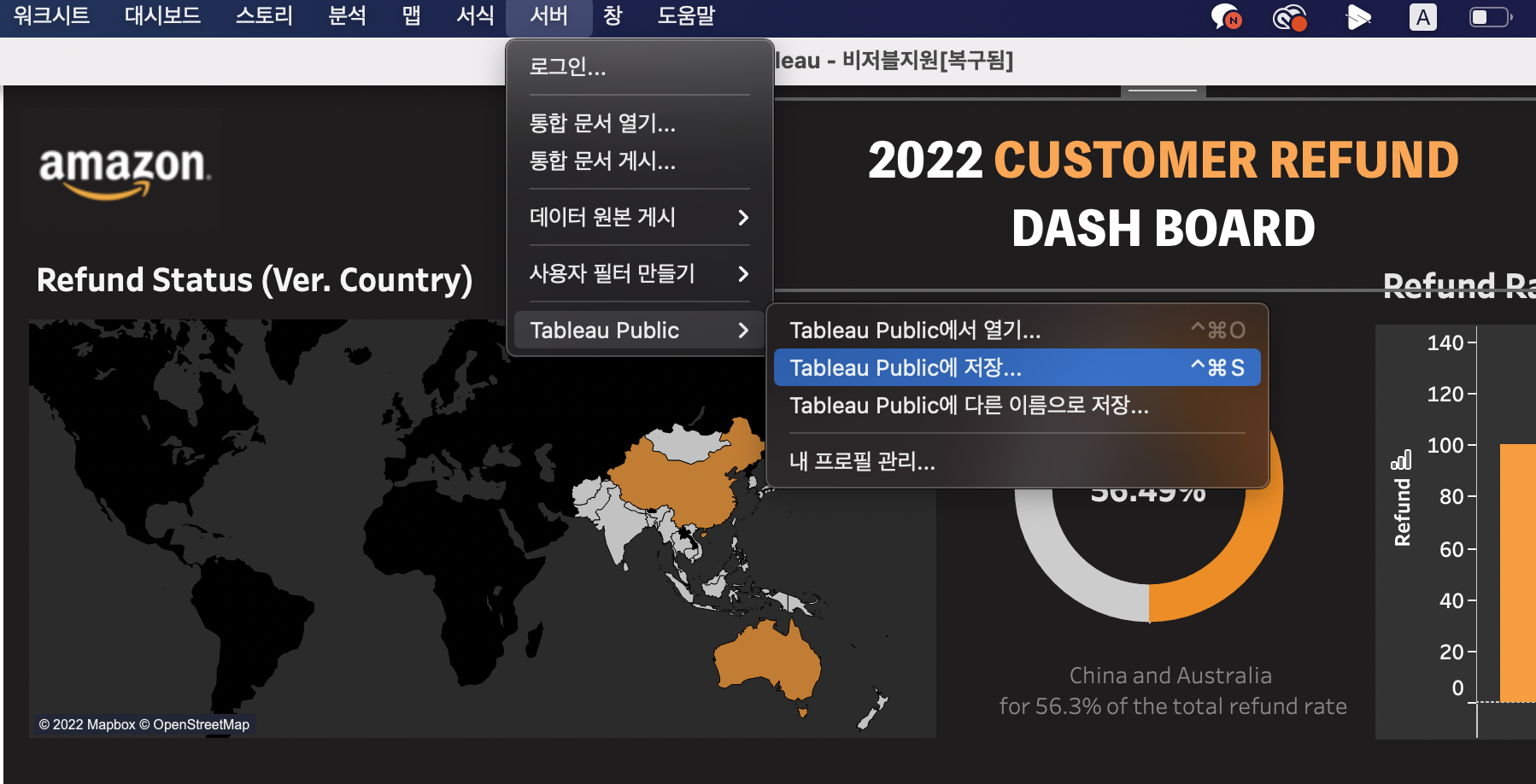Expand the 사용자 필터 만들기 submenu

(639, 273)
